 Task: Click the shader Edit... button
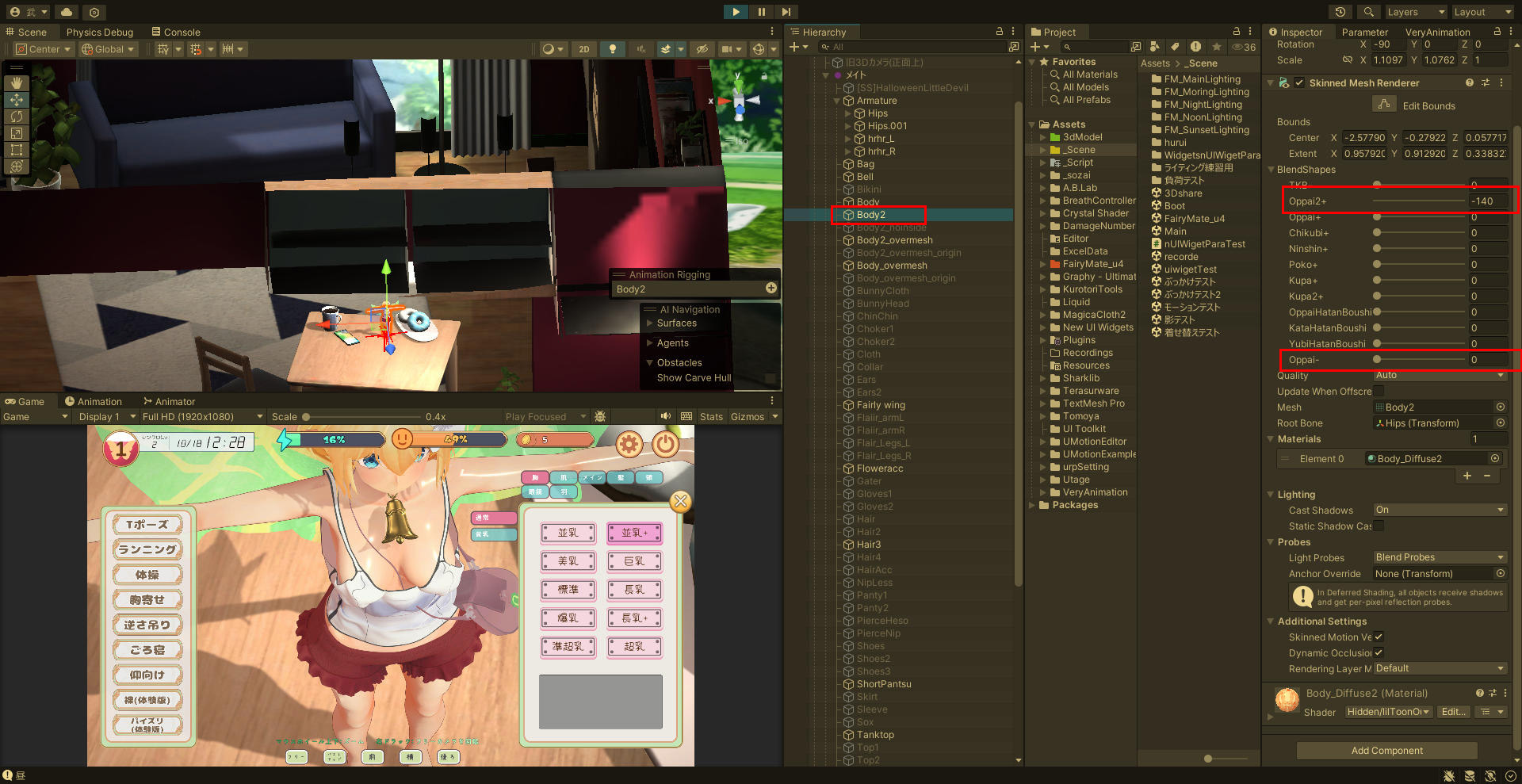coord(1453,712)
